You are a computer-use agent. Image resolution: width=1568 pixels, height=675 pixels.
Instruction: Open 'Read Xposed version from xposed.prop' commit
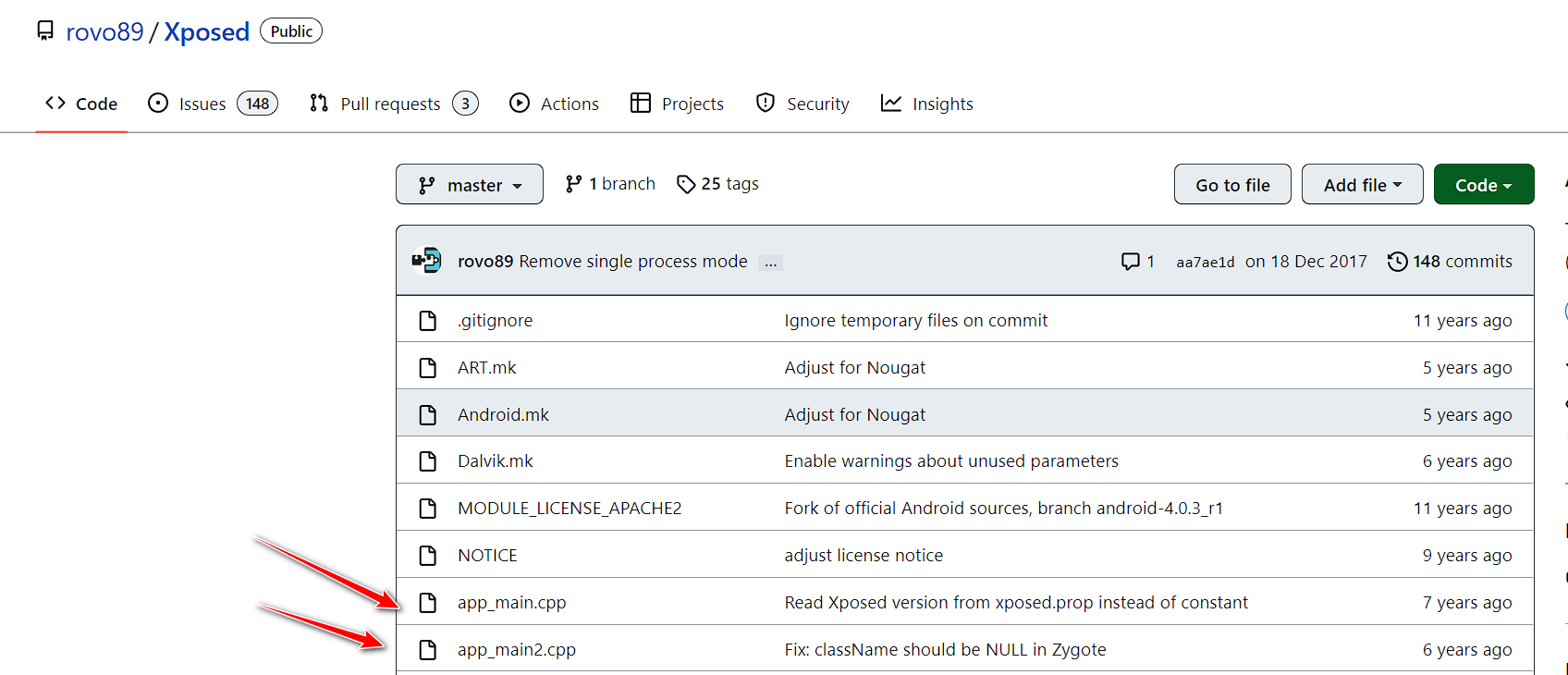click(x=1016, y=603)
